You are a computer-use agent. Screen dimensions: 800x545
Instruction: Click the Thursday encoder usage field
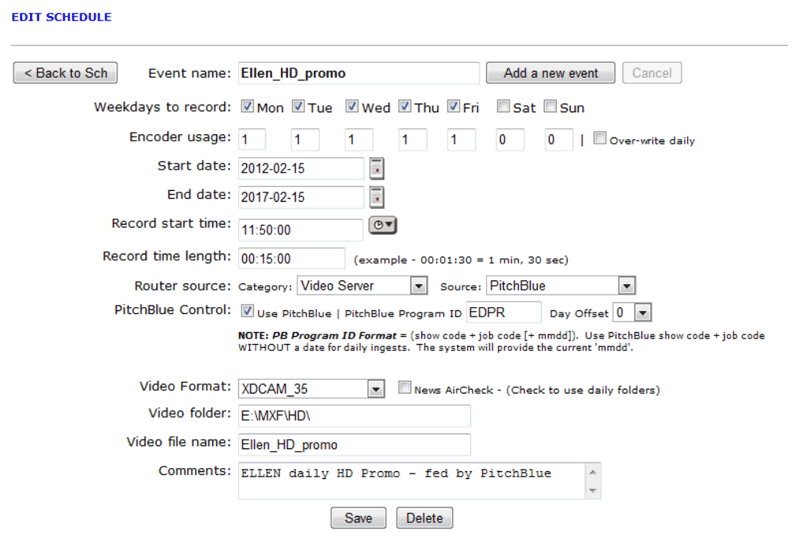coord(412,140)
